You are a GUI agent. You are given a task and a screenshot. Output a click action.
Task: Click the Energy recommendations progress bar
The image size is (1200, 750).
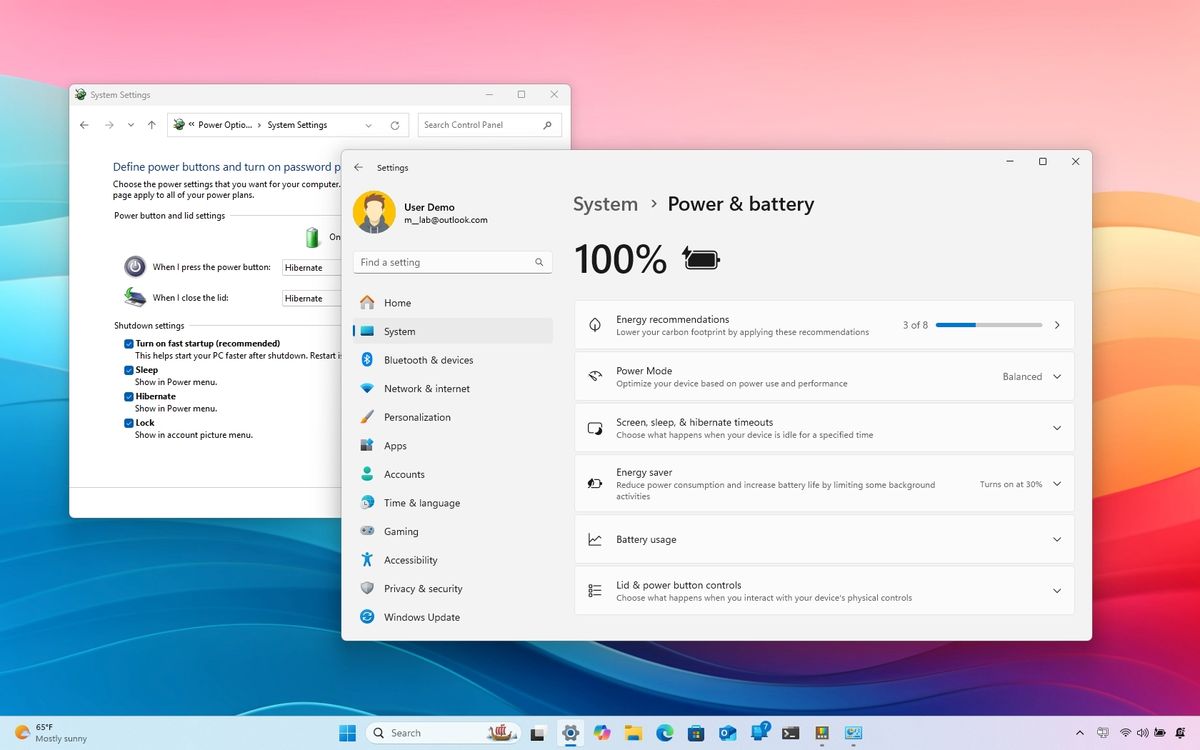click(990, 325)
